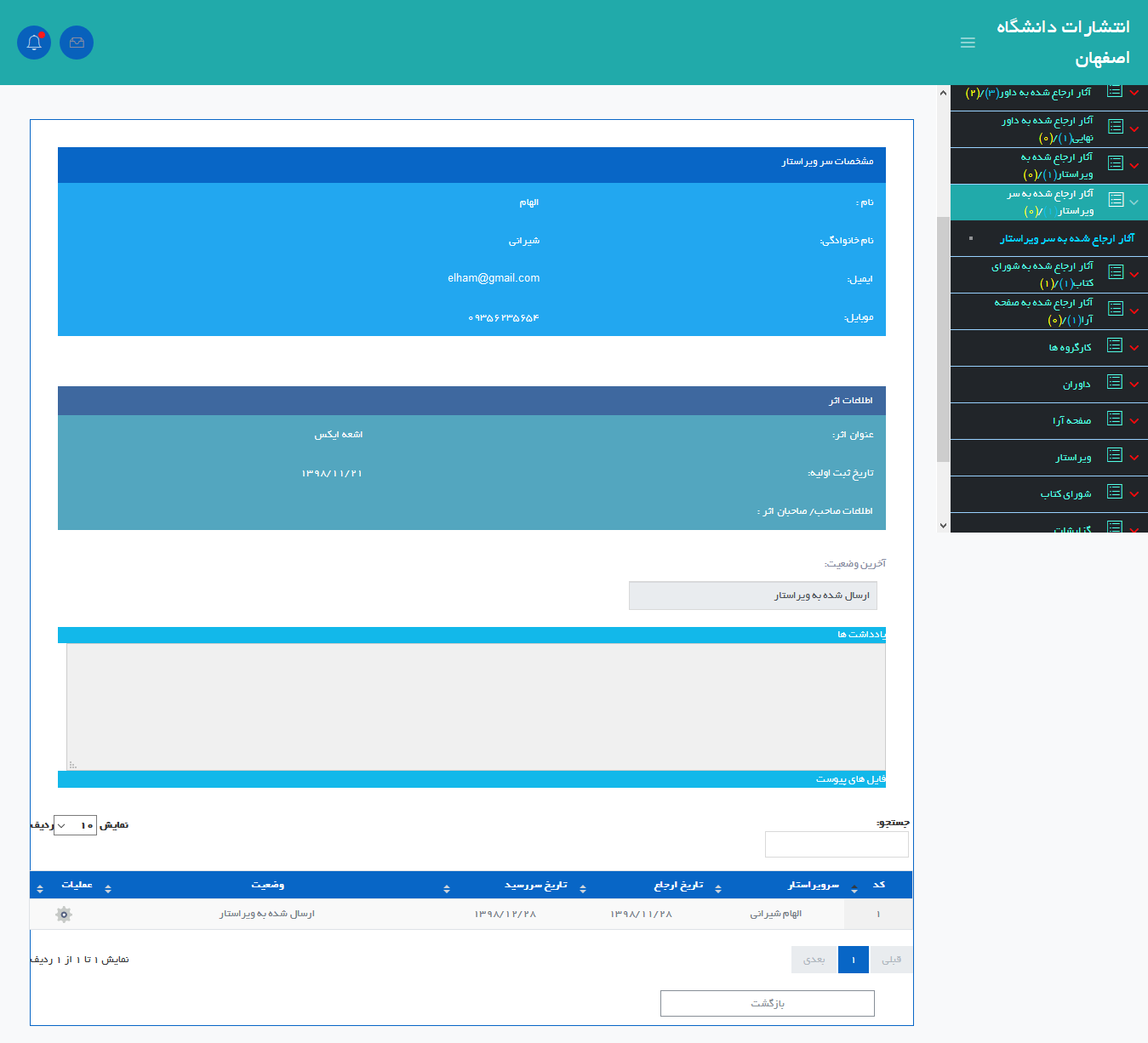Sort table by تاریخ ارجاع column arrows
Viewport: 1148px width, 1043px height.
[718, 887]
